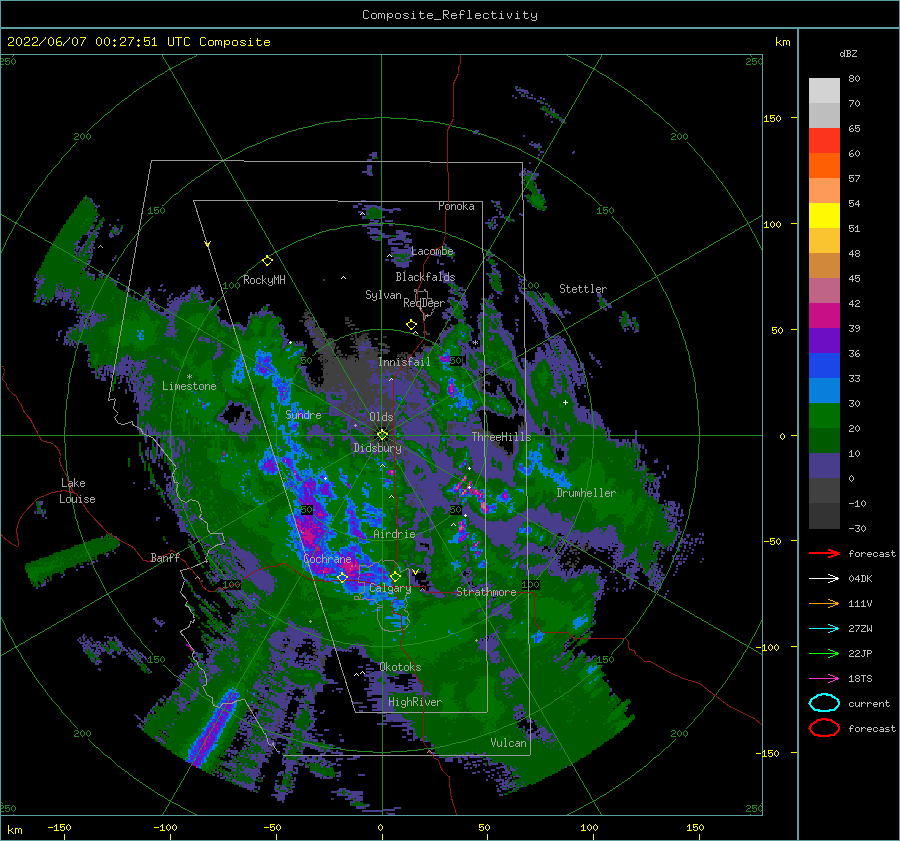
Task: Select the light blue 33 dBZ swatch
Action: point(824,390)
